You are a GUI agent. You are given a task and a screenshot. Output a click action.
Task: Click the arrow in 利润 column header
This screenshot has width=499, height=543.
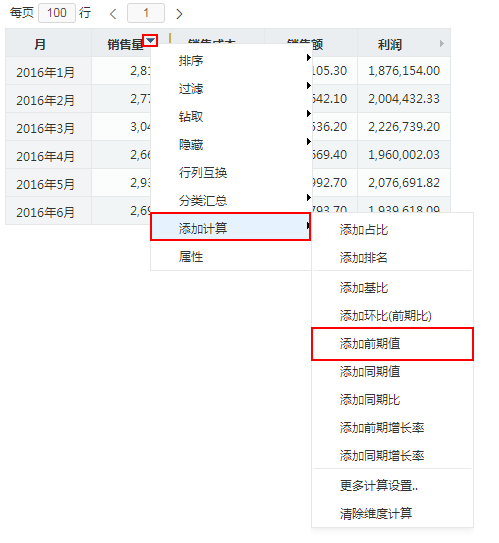pyautogui.click(x=442, y=44)
